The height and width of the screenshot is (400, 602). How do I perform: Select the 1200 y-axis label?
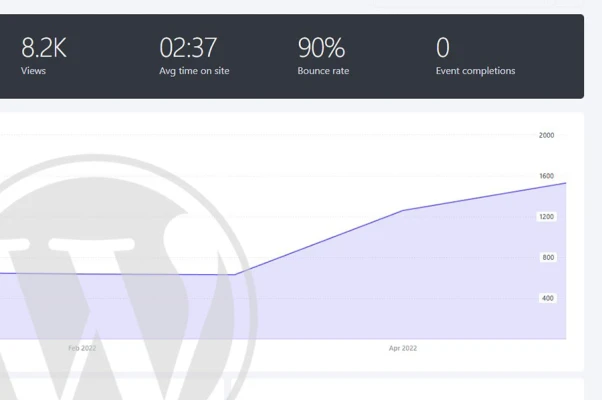click(546, 217)
